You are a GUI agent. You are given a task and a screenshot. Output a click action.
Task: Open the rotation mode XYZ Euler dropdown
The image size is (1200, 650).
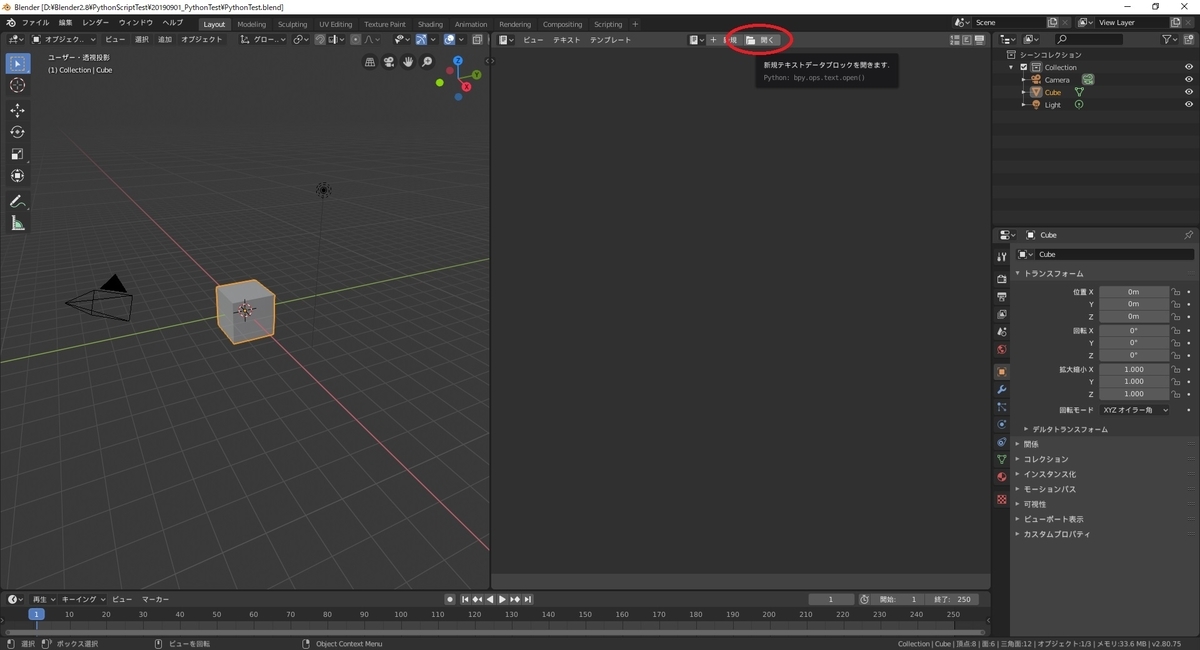(x=1135, y=410)
